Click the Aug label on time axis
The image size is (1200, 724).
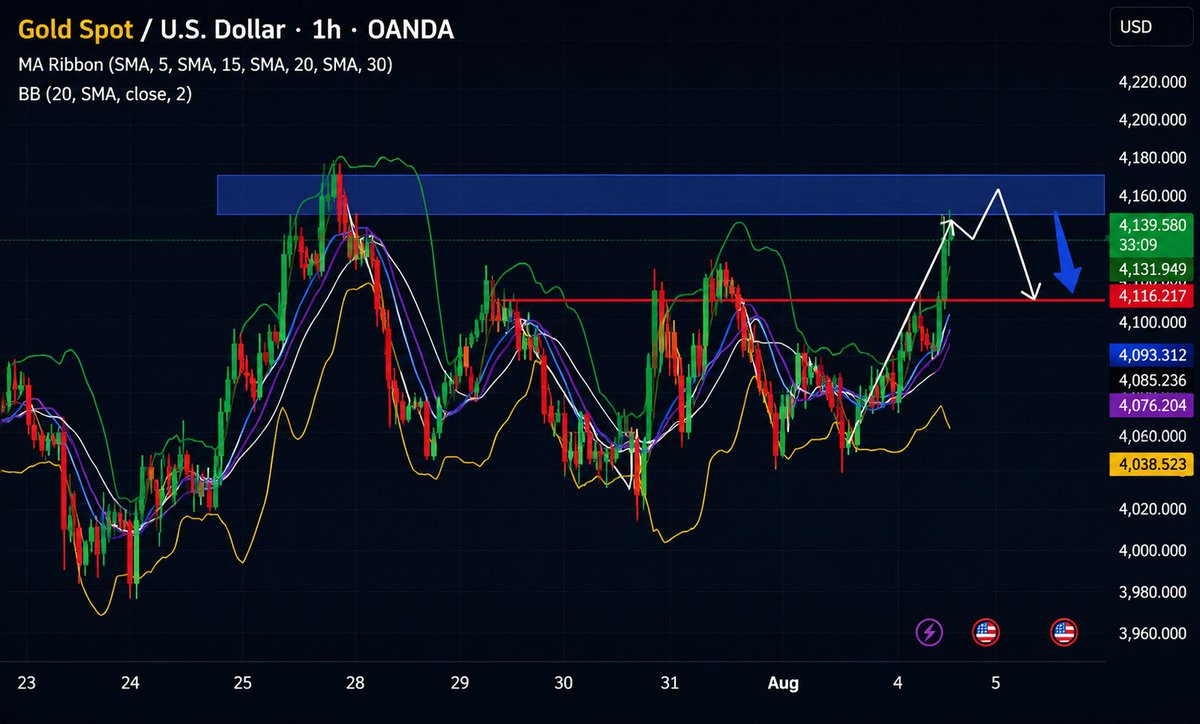(x=783, y=683)
